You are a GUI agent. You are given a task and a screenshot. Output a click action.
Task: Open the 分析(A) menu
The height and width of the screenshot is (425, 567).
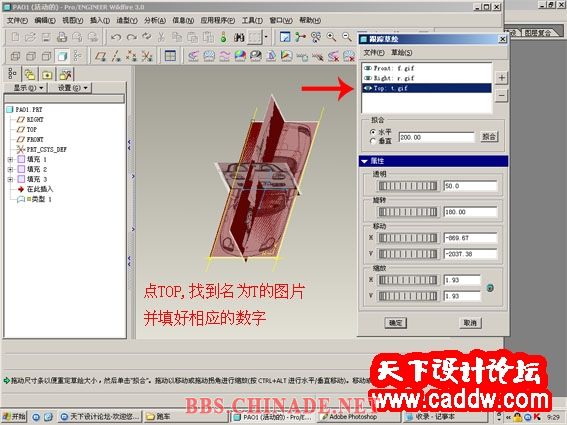155,21
